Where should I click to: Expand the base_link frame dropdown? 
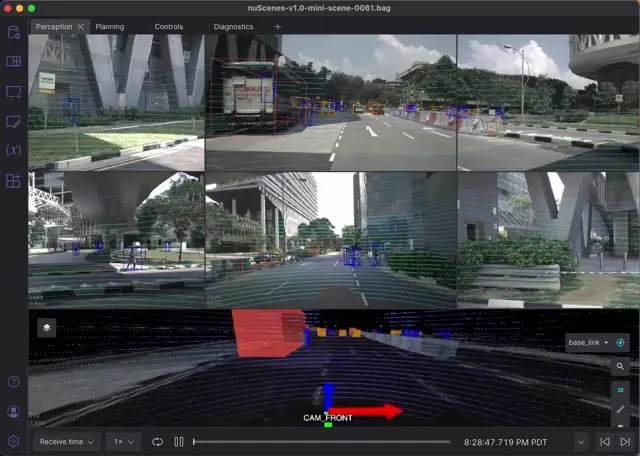pyautogui.click(x=590, y=342)
